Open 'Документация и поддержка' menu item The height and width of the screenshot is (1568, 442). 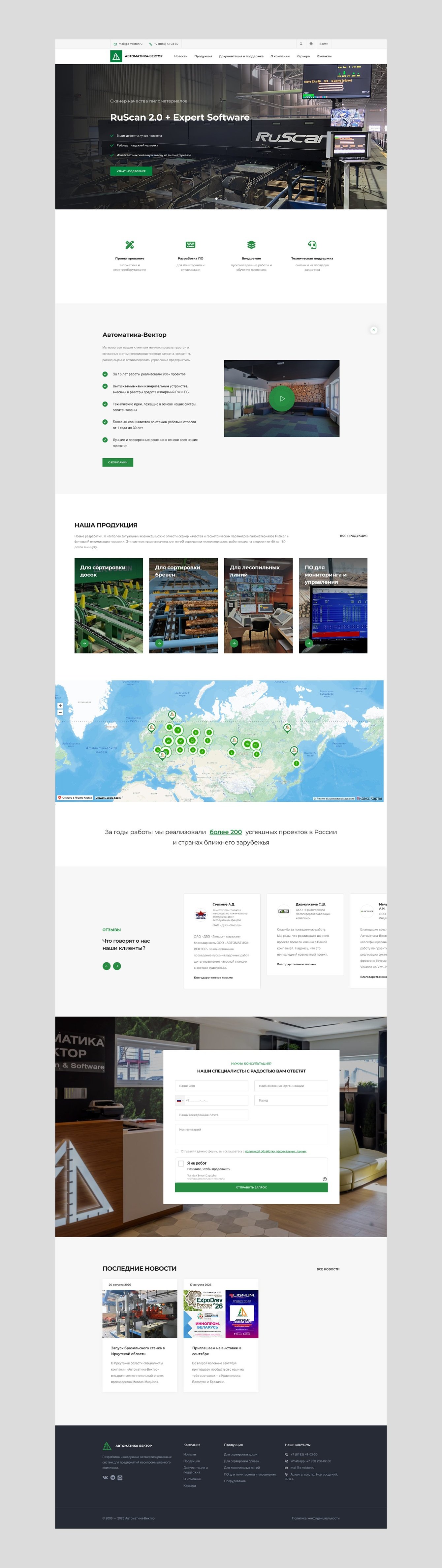(241, 56)
